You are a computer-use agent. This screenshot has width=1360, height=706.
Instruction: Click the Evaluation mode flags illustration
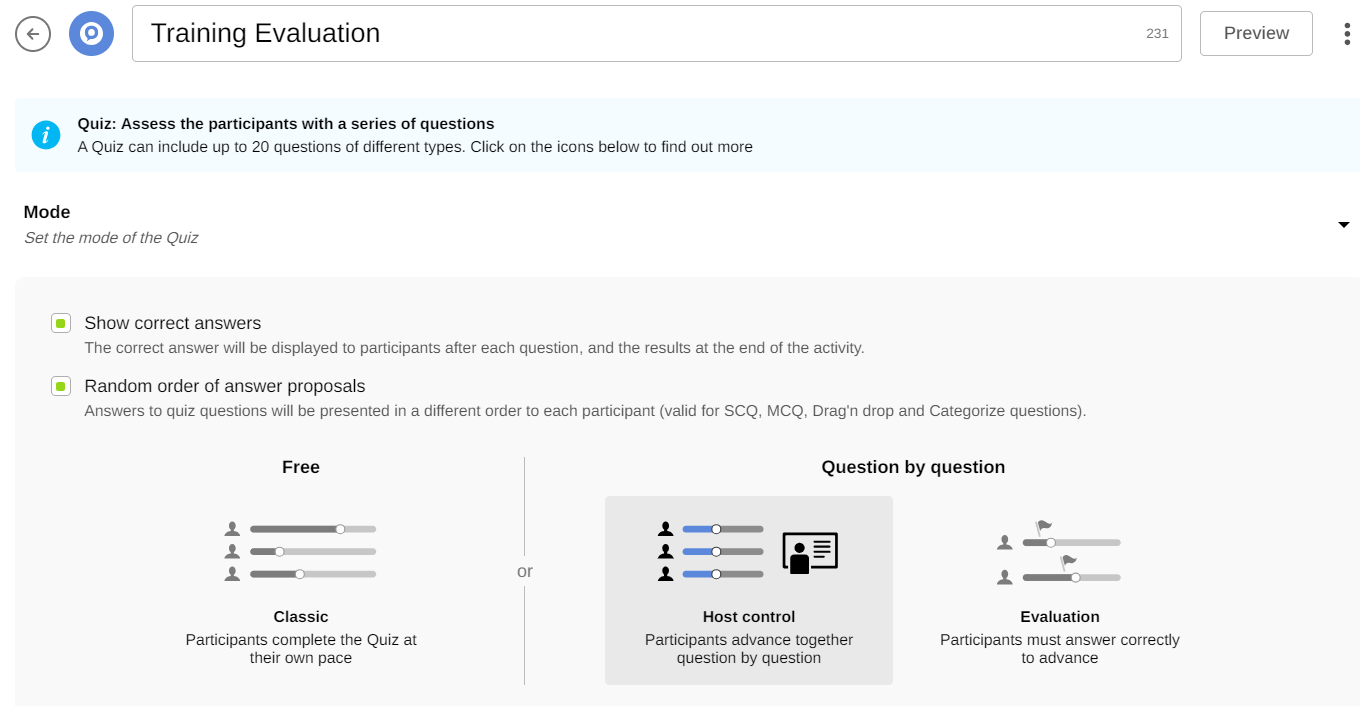[1059, 552]
